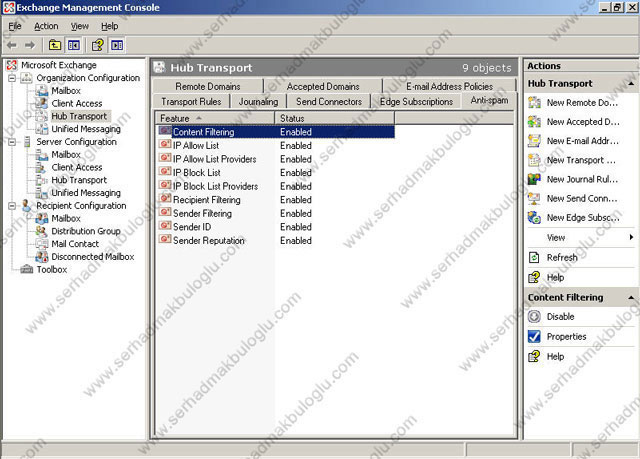Select the Recipient Filtering row
This screenshot has width=640, height=459.
tap(276, 200)
